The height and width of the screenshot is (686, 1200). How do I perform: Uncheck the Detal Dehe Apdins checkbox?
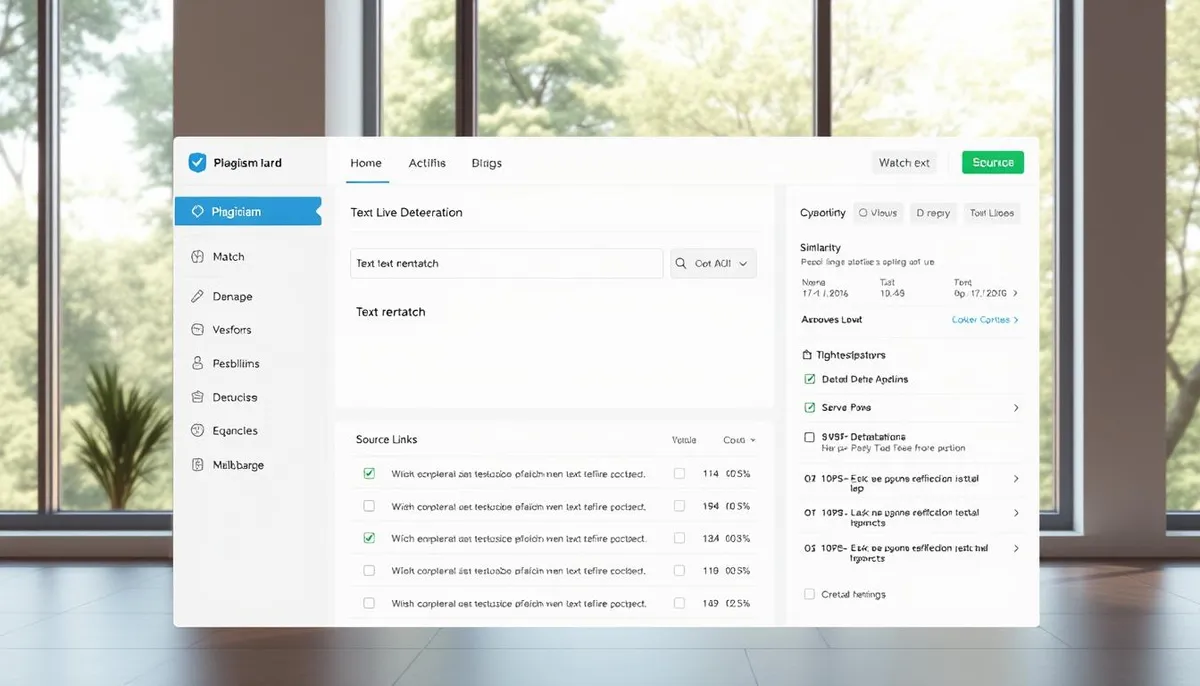810,380
